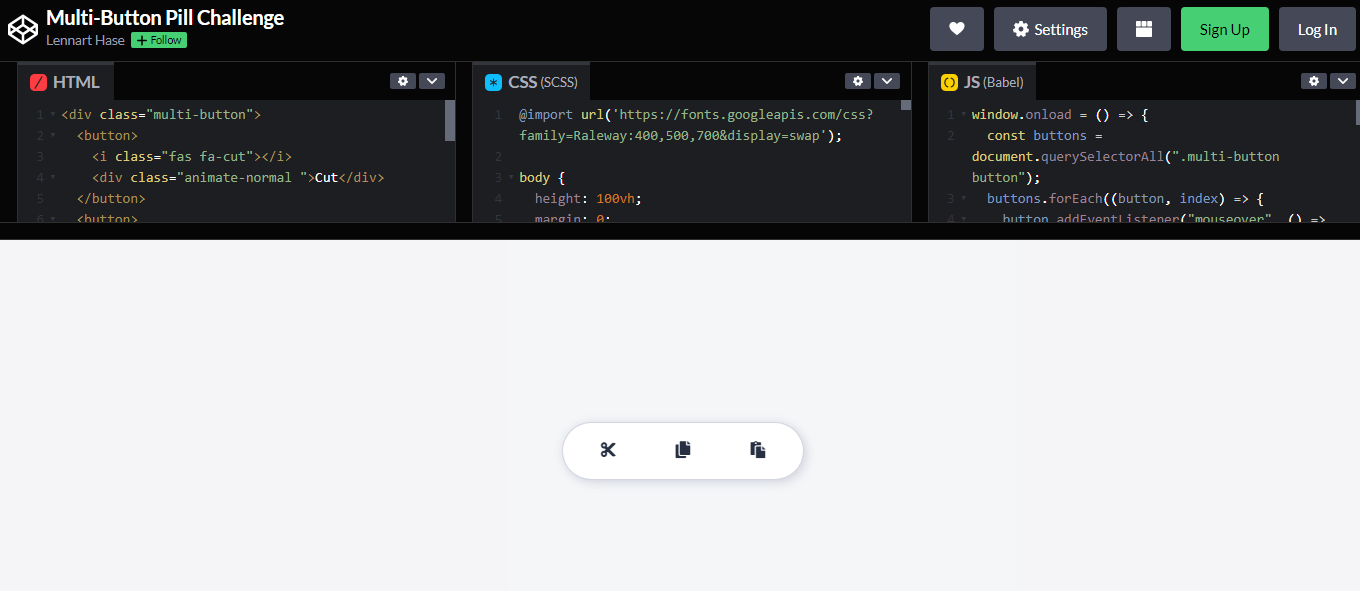The height and width of the screenshot is (591, 1360).
Task: Open the JS editor settings gear
Action: click(1313, 81)
